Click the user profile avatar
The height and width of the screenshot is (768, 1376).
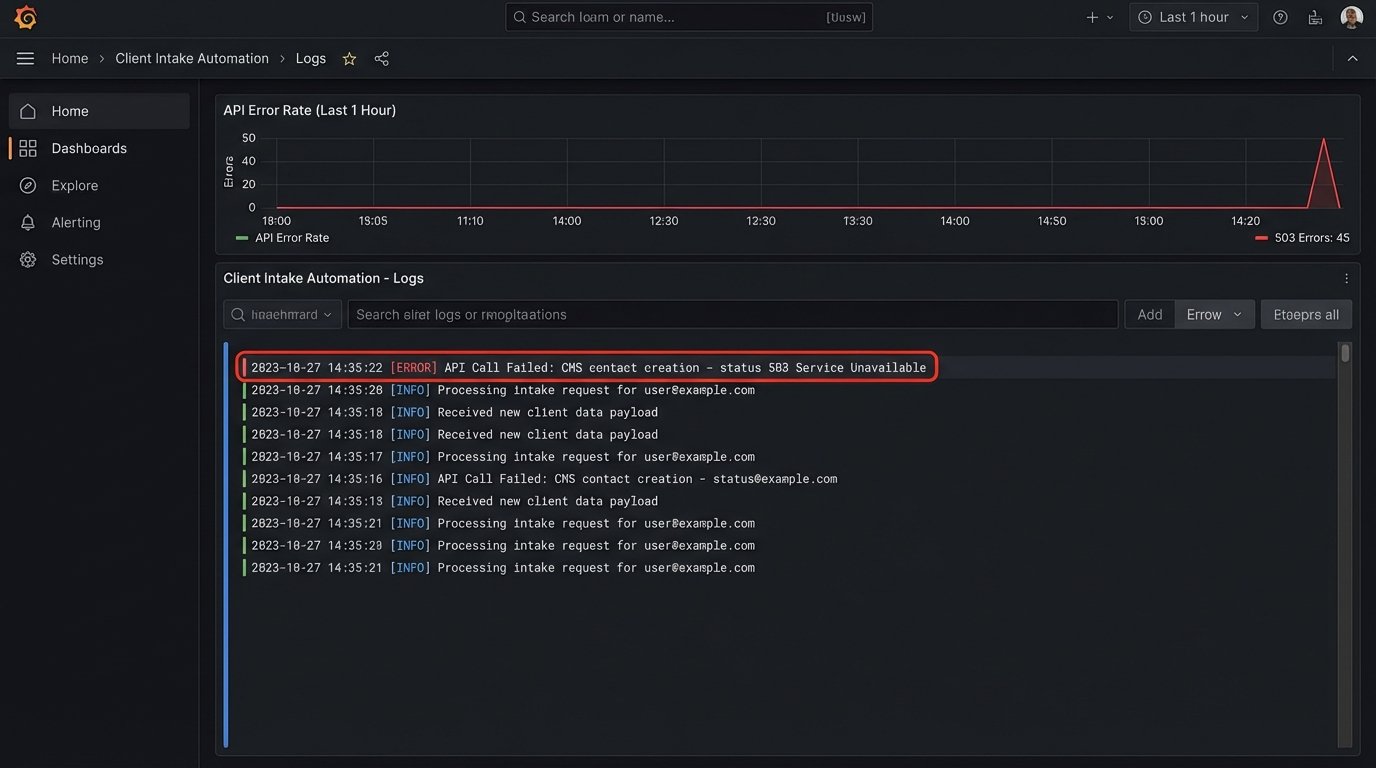(x=1351, y=17)
